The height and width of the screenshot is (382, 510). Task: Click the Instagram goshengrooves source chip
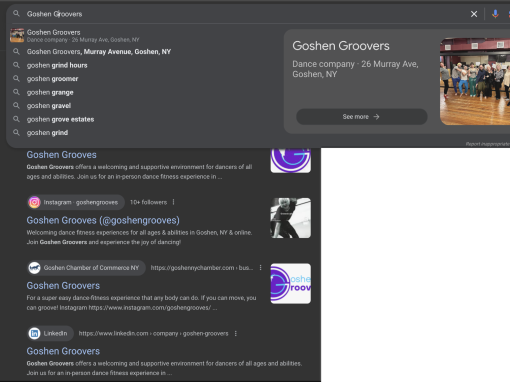76,202
